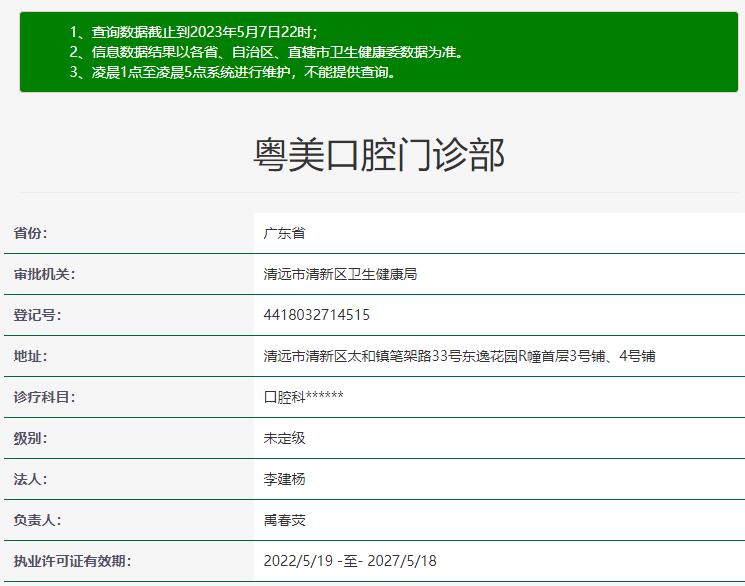The image size is (745, 586).
Task: Click registration number 4418032714515
Action: point(317,315)
